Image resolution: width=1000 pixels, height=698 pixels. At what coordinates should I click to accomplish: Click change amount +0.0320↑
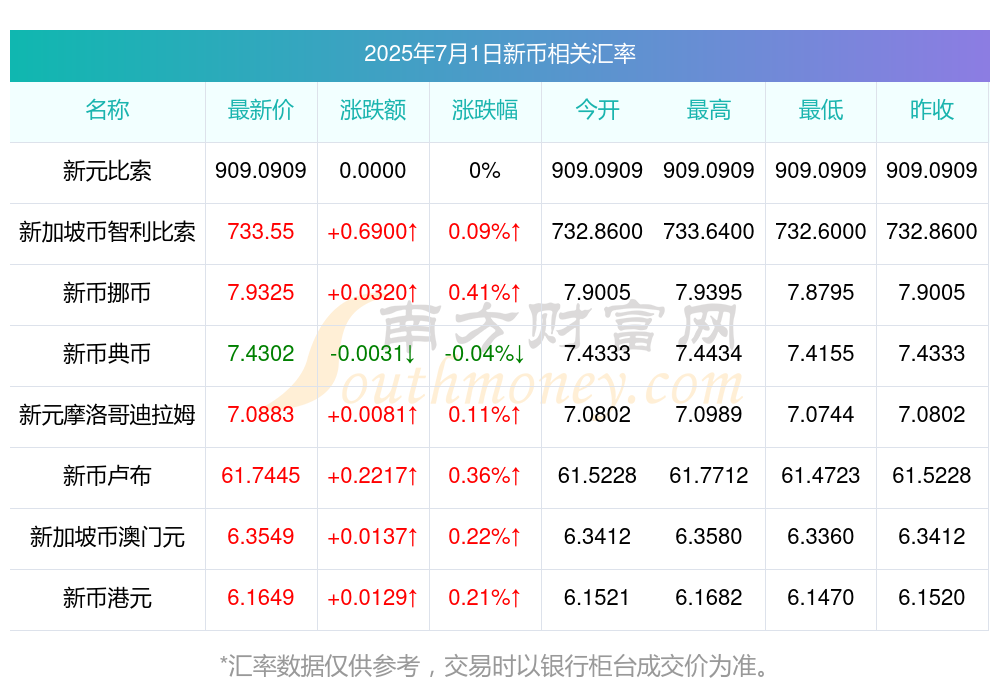coord(372,293)
